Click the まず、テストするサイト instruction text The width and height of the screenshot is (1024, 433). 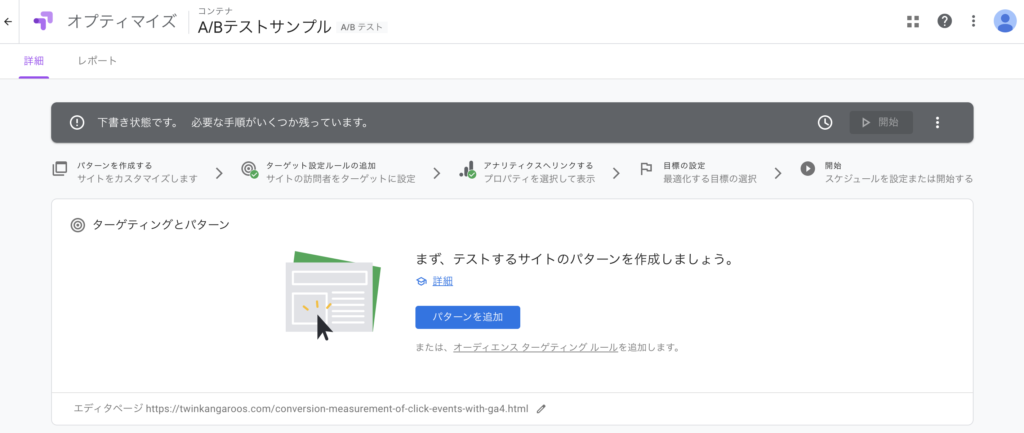[x=573, y=259]
